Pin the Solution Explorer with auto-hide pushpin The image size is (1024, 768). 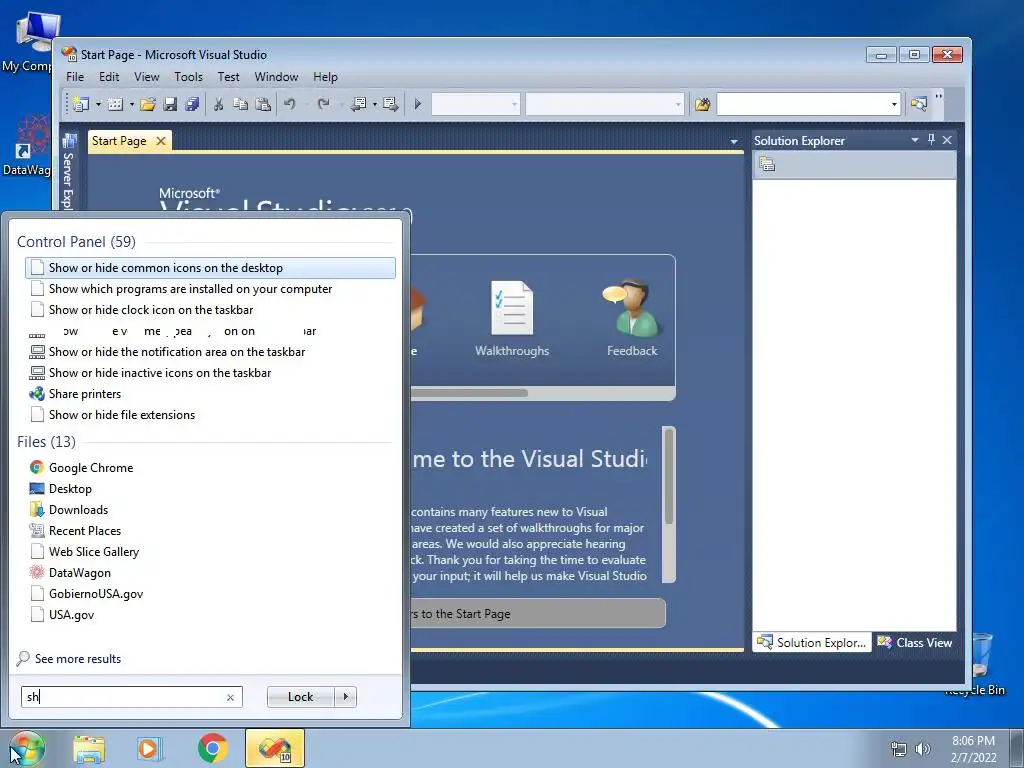[931, 140]
